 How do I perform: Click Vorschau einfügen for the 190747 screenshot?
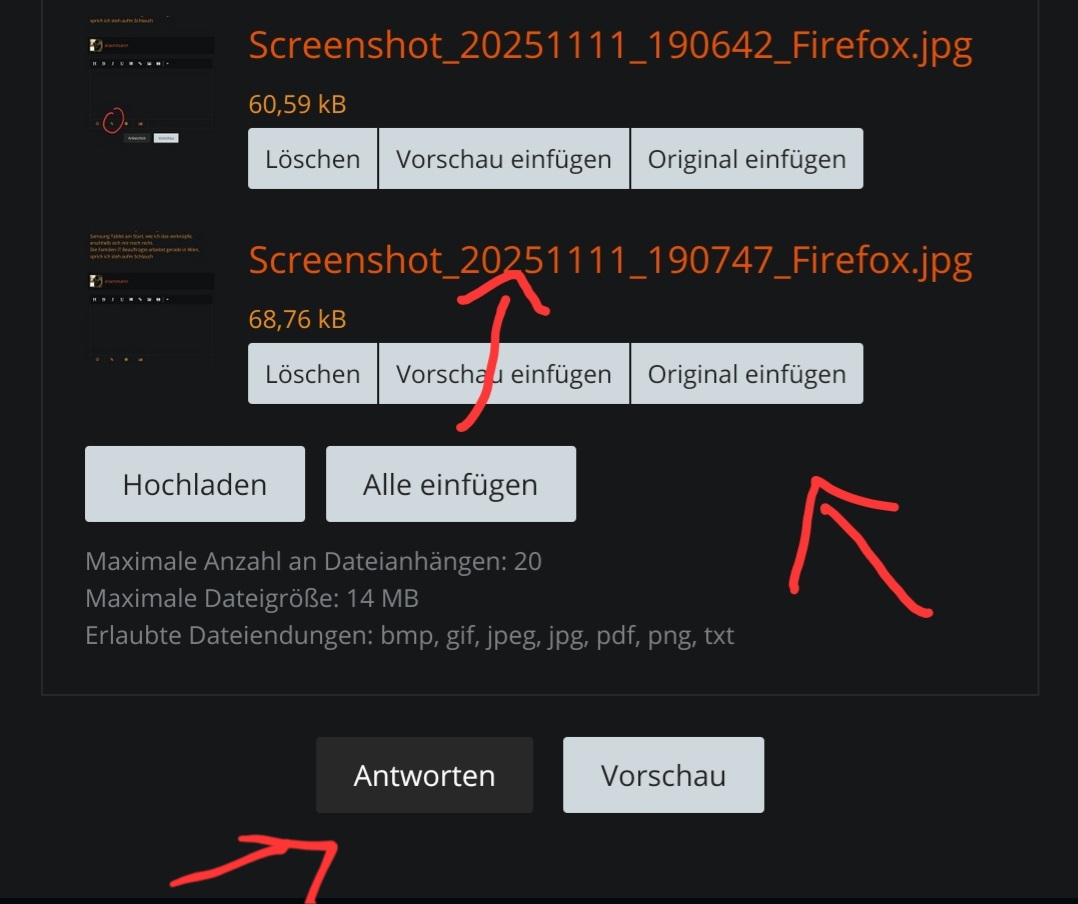(503, 374)
